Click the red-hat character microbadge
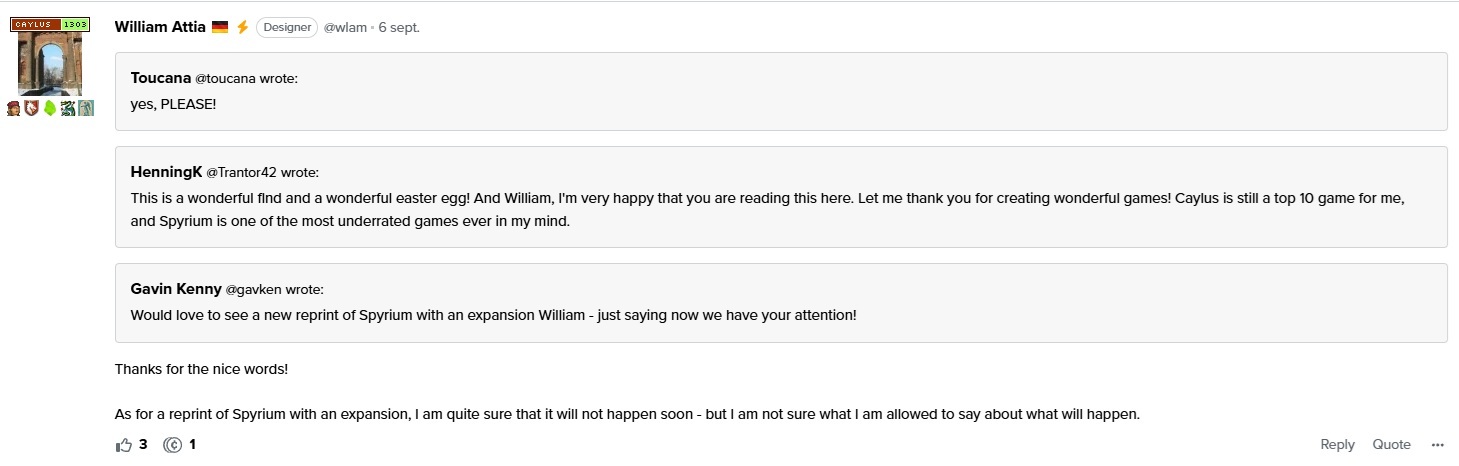The height and width of the screenshot is (466, 1459). (x=14, y=108)
